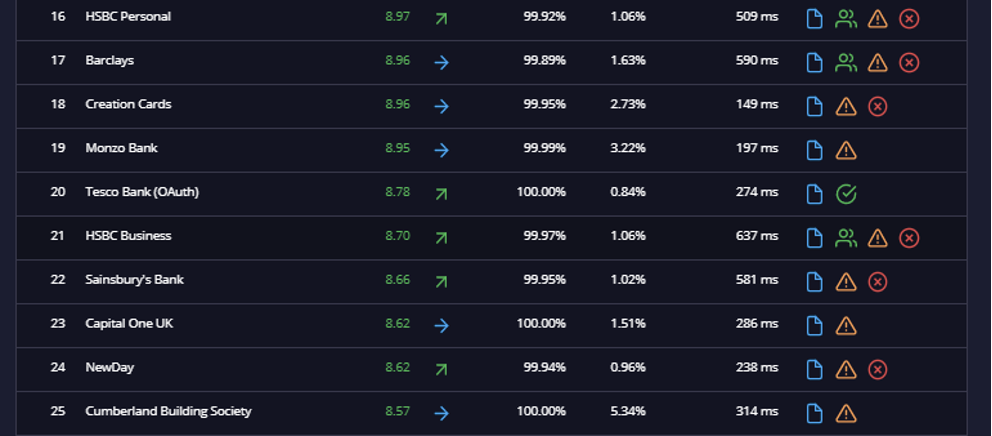The height and width of the screenshot is (436, 992).
Task: Open the document icon for NewDay
Action: point(815,370)
